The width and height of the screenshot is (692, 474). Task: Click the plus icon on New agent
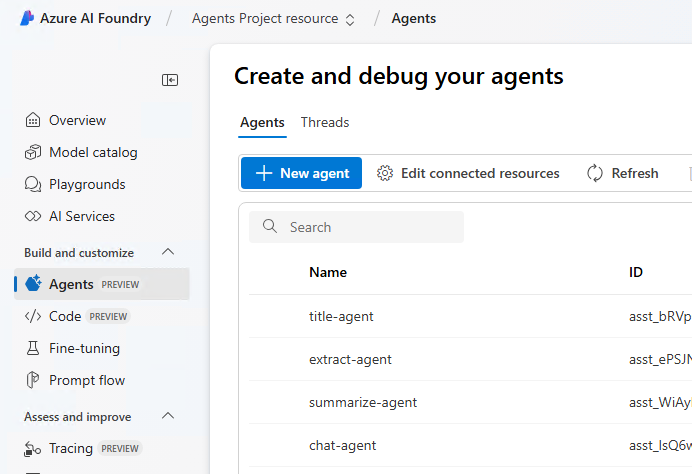pyautogui.click(x=264, y=173)
